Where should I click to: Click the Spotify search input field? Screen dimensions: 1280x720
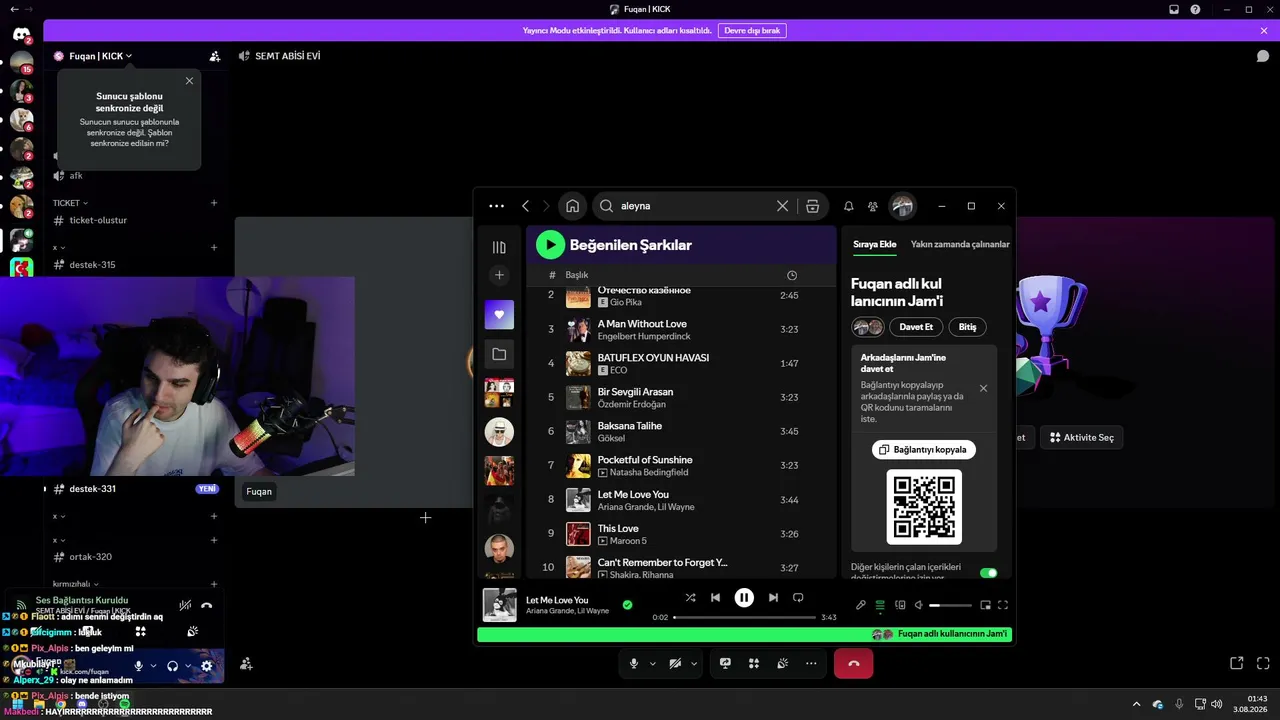pyautogui.click(x=696, y=206)
